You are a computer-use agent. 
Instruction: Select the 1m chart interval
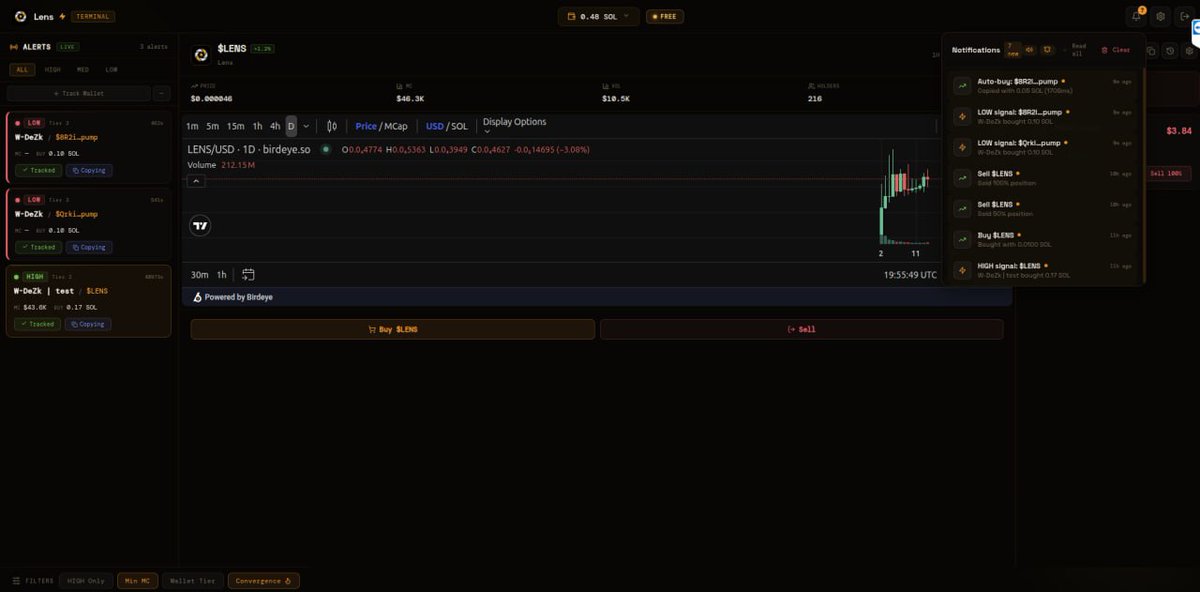[192, 126]
